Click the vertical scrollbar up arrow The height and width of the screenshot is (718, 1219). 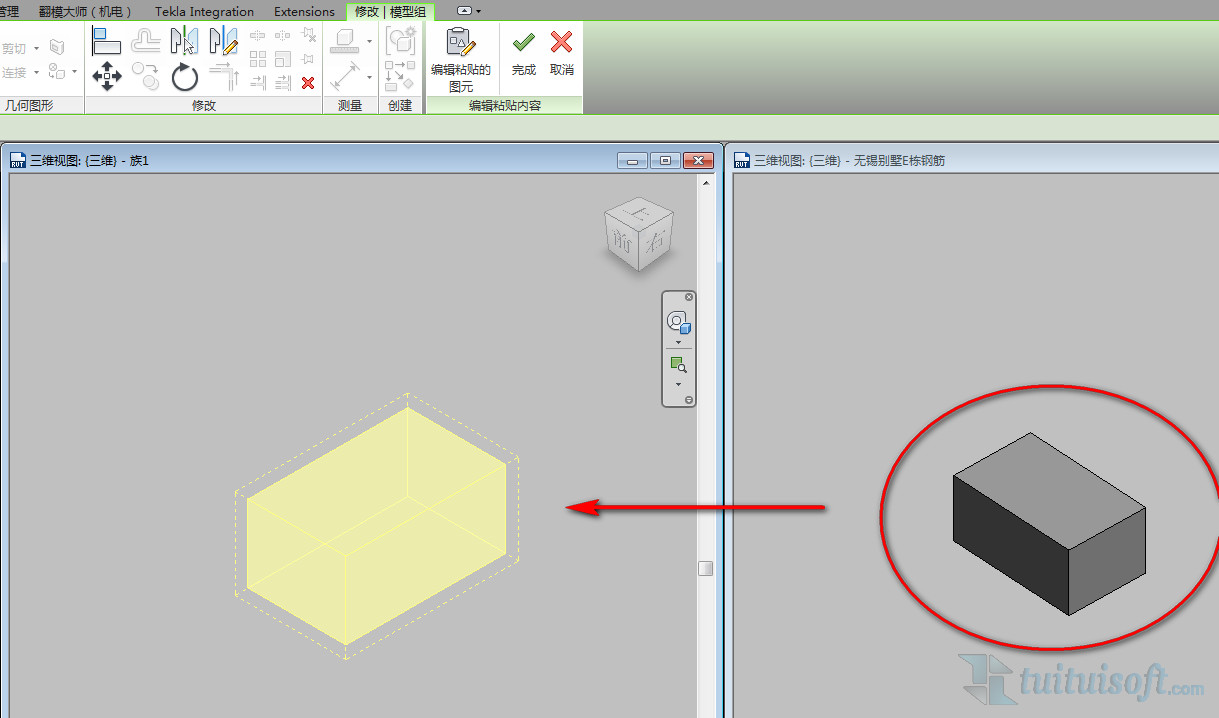pos(707,183)
